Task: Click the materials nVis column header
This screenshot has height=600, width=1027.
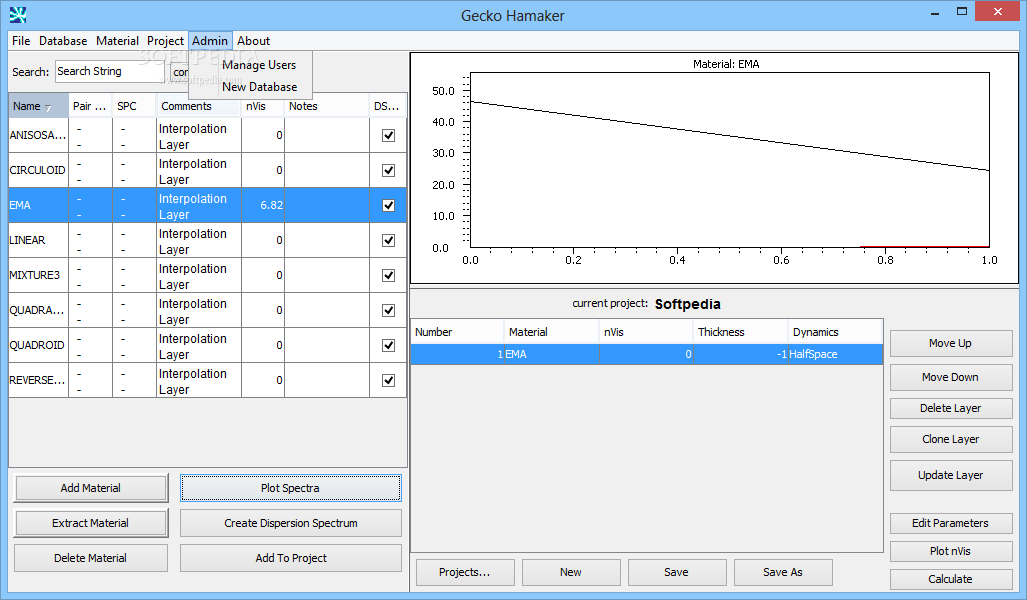Action: click(262, 106)
